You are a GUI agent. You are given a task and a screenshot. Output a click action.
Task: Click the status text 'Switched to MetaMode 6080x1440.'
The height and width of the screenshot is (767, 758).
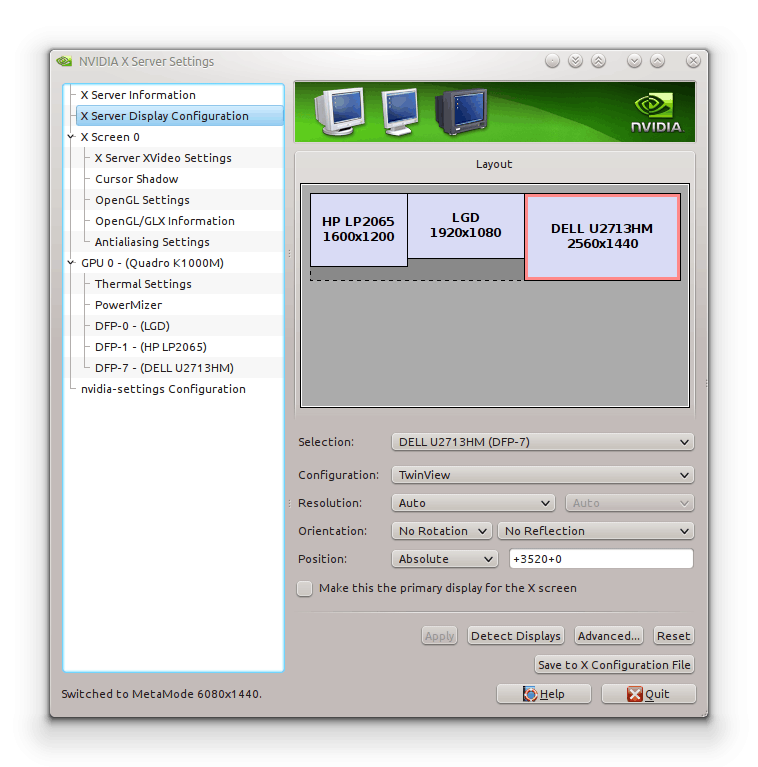161,694
